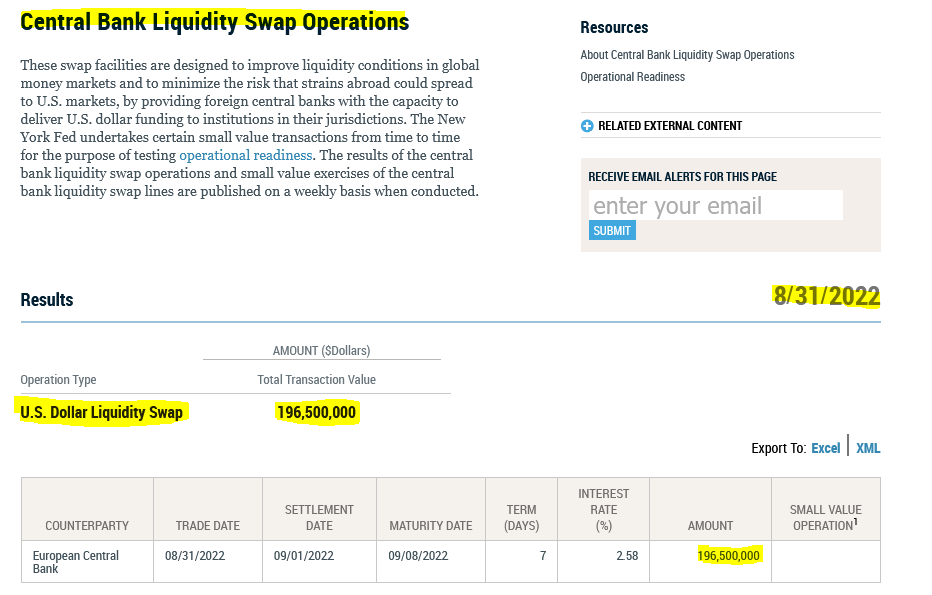The height and width of the screenshot is (595, 932).
Task: Expand the Related External Content section
Action: (x=670, y=126)
